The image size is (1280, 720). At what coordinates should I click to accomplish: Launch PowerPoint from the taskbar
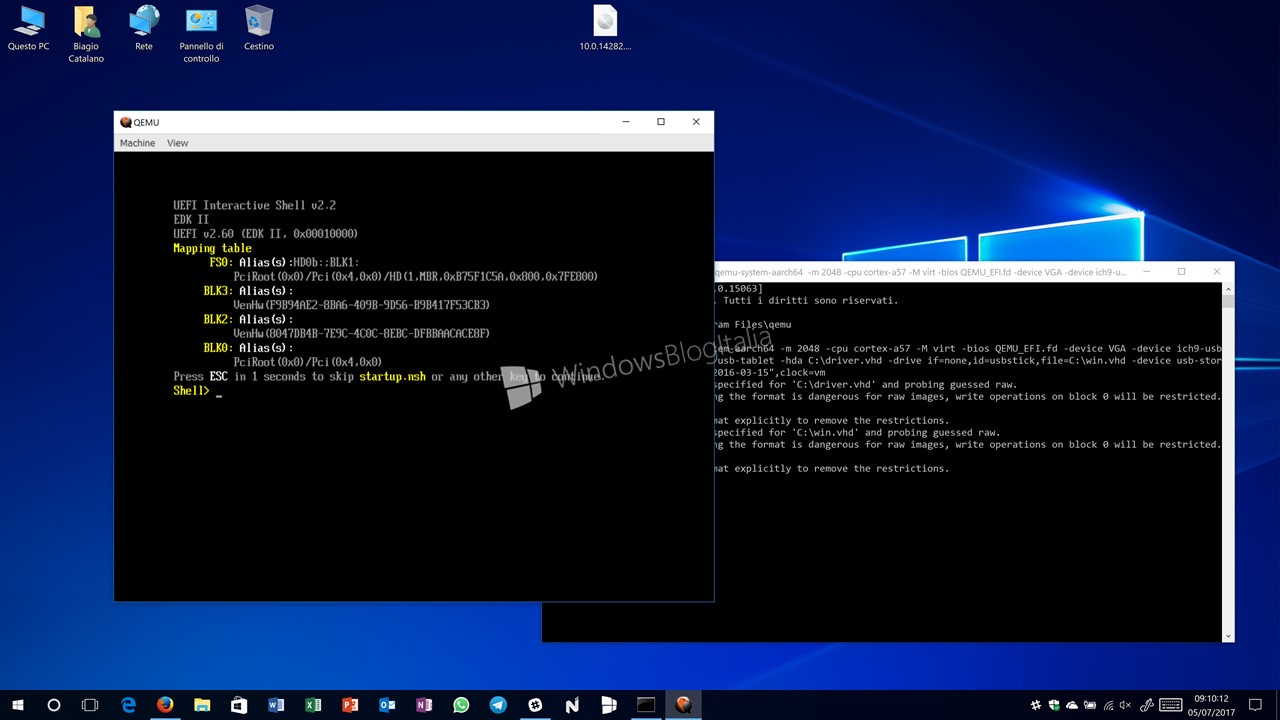[x=350, y=705]
